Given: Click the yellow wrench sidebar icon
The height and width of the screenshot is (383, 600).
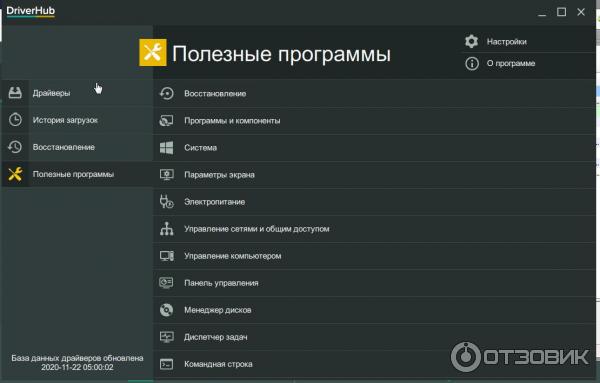Looking at the screenshot, I should (15, 174).
